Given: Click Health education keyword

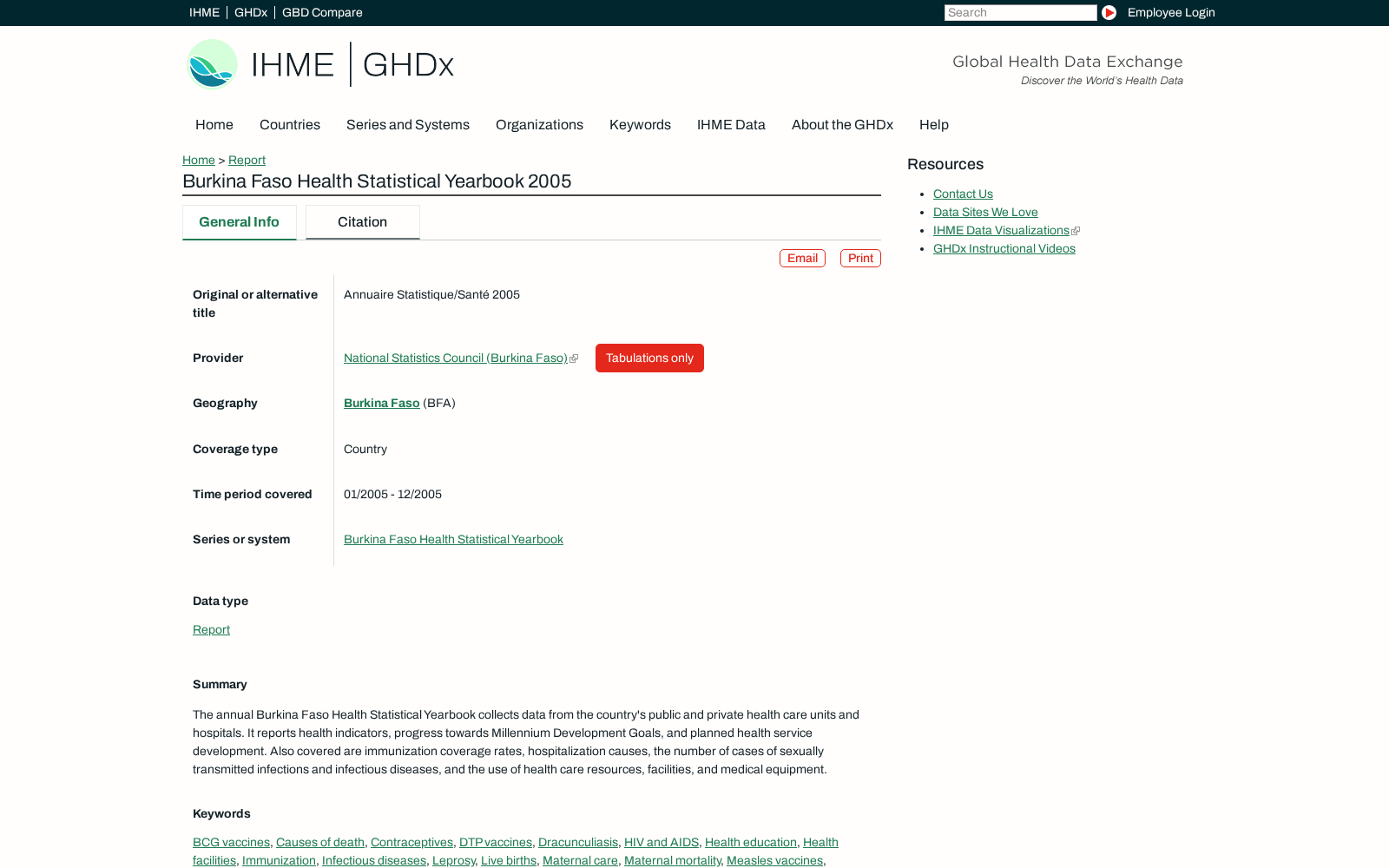Looking at the screenshot, I should tap(751, 842).
